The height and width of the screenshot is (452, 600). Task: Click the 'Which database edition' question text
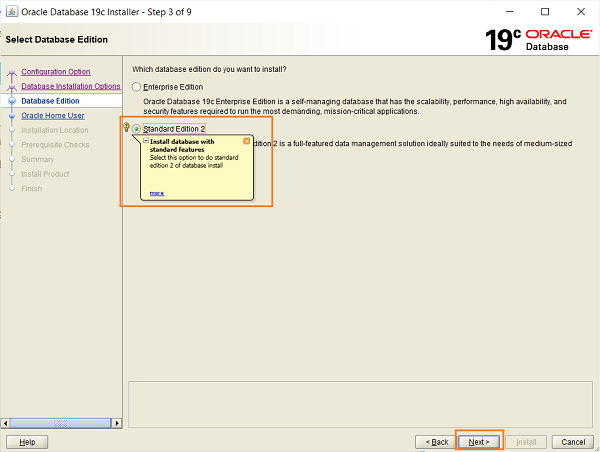(x=209, y=69)
